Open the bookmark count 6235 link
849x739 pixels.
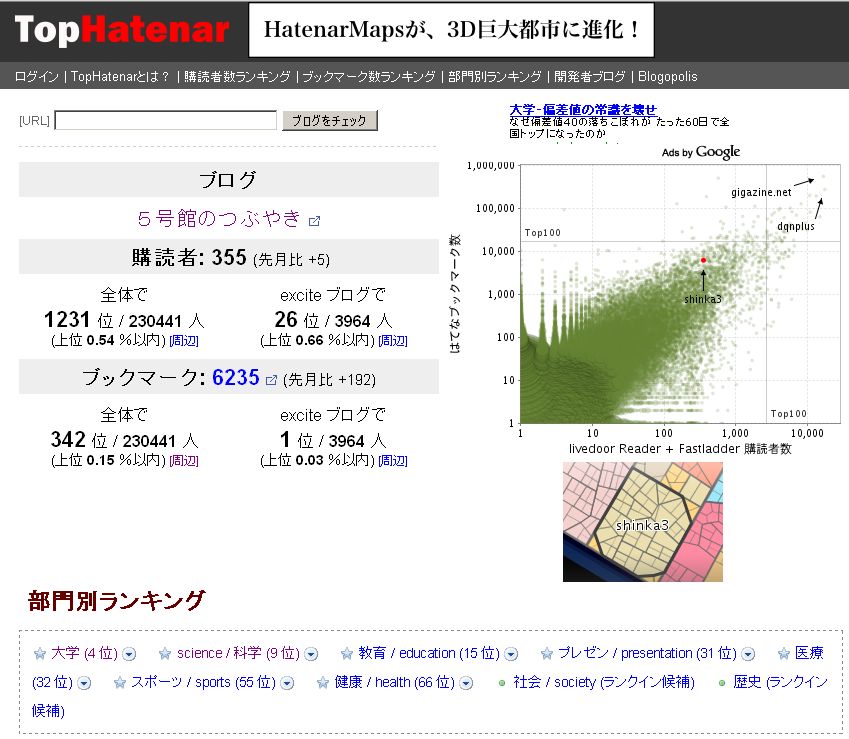236,377
